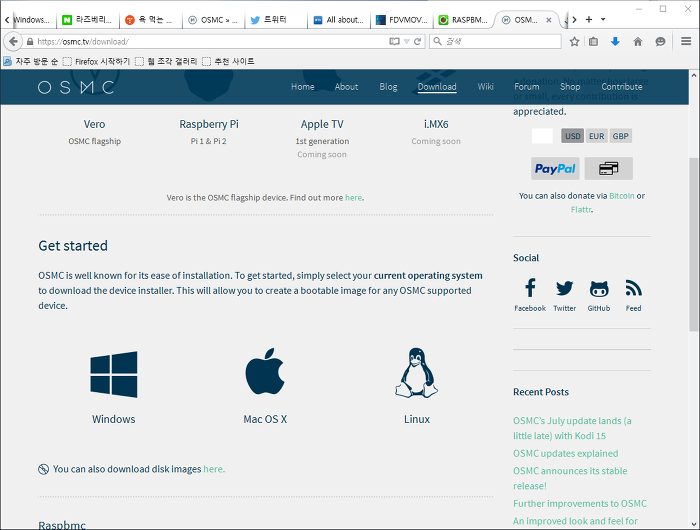Donate with the PayPal button
This screenshot has width=700, height=530.
point(555,168)
